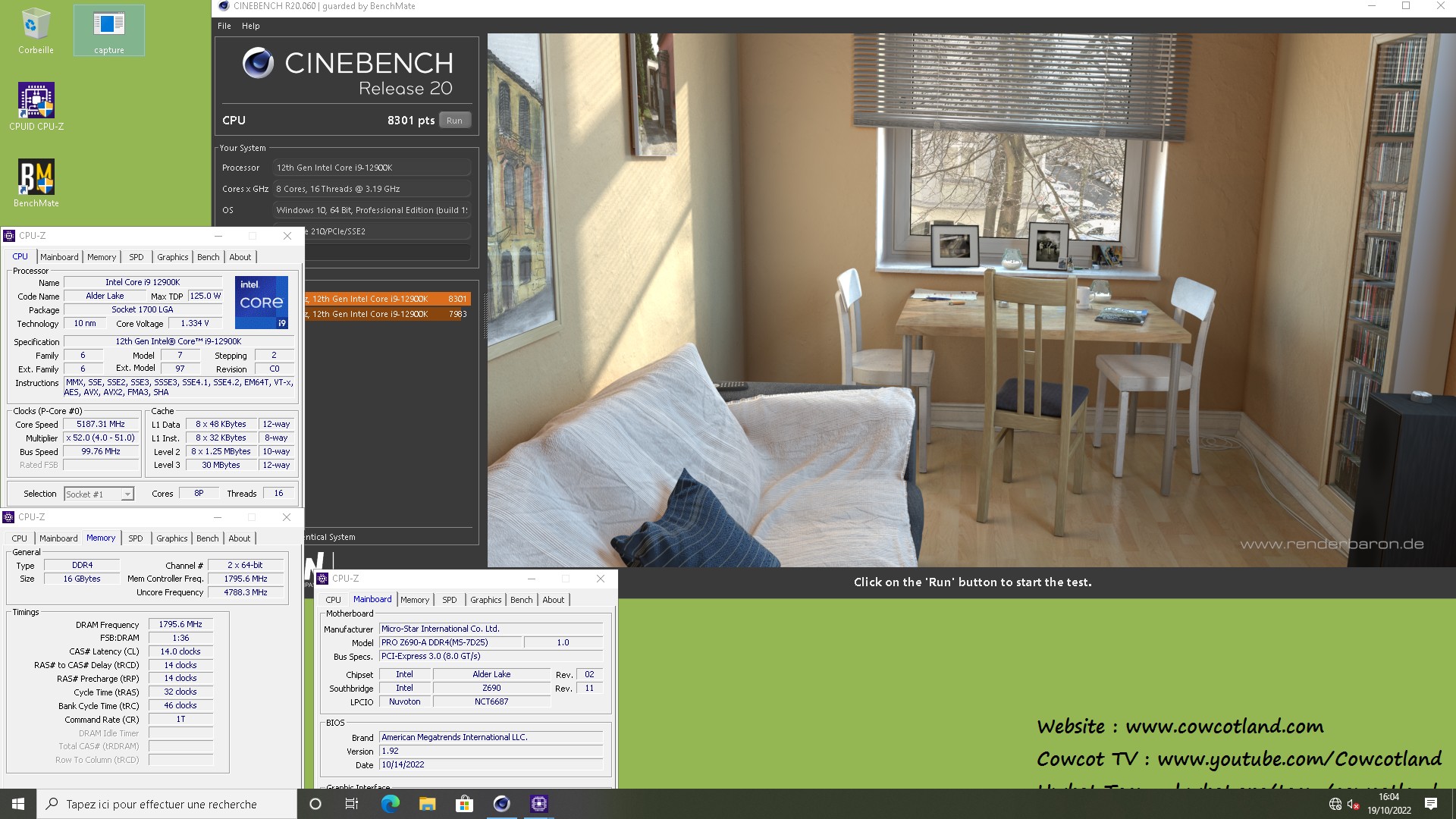Click the Windows Start button

coord(18,804)
